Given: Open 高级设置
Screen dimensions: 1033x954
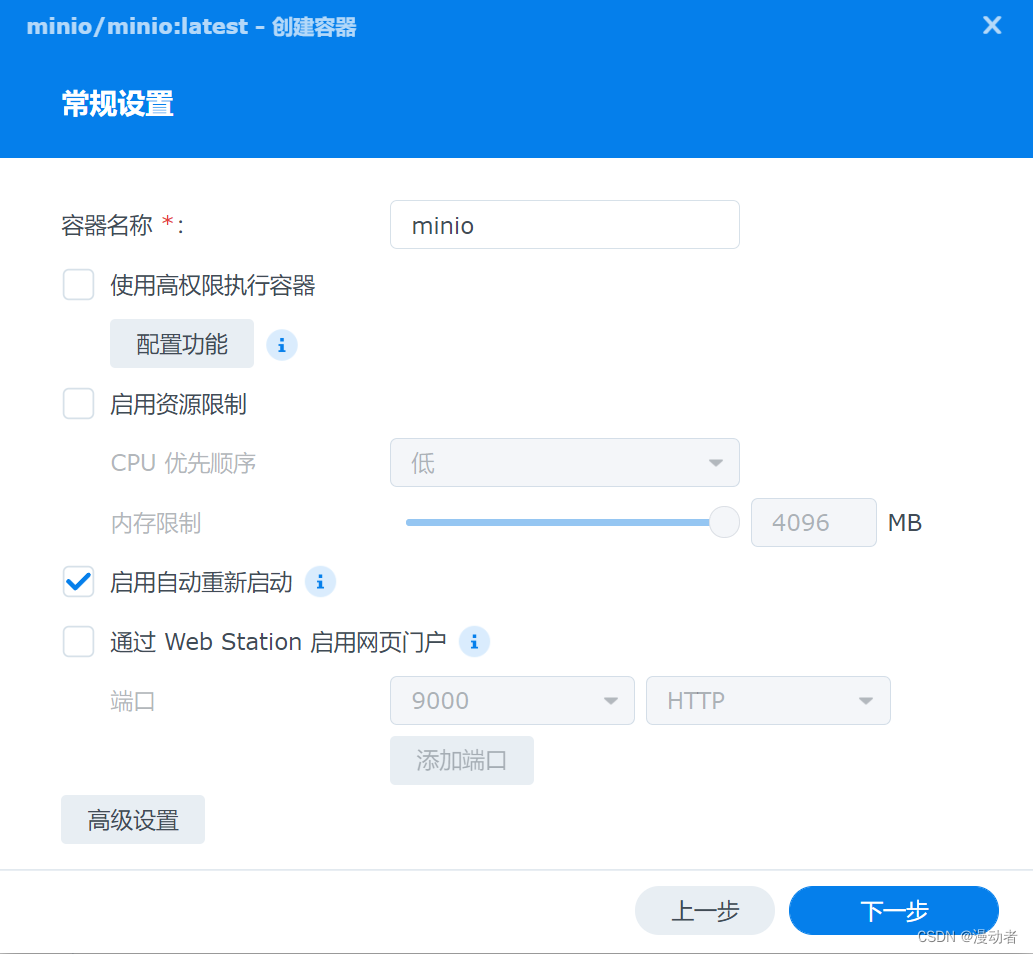Looking at the screenshot, I should (132, 819).
